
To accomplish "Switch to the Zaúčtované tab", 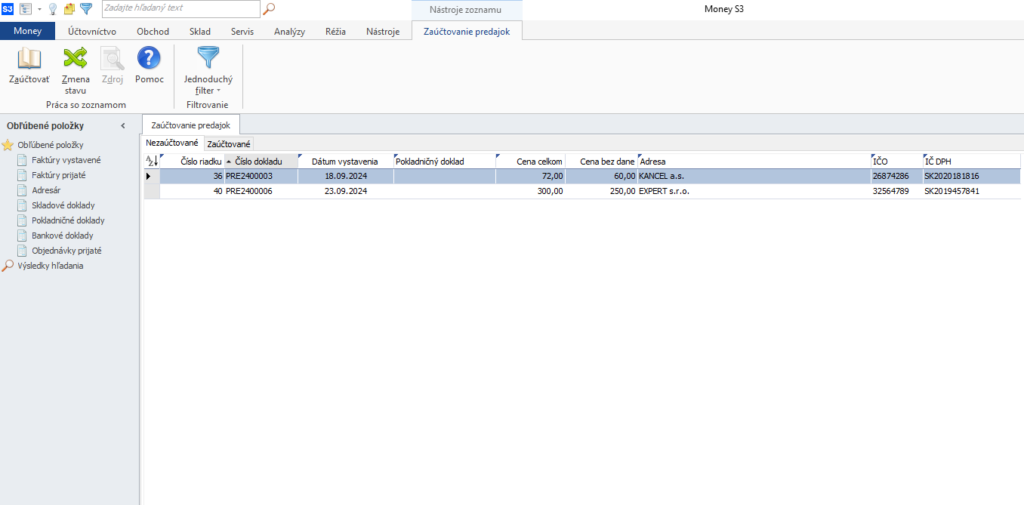I will point(229,143).
